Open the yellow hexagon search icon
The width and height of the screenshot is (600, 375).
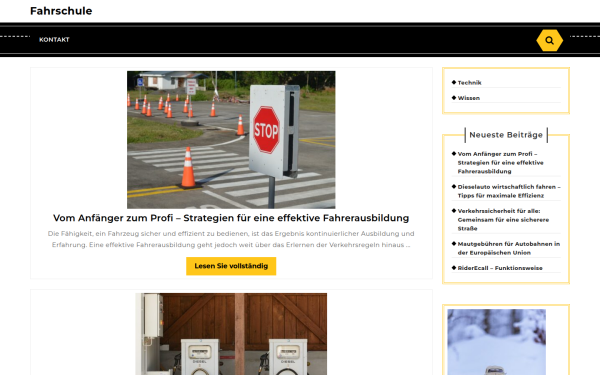[549, 40]
